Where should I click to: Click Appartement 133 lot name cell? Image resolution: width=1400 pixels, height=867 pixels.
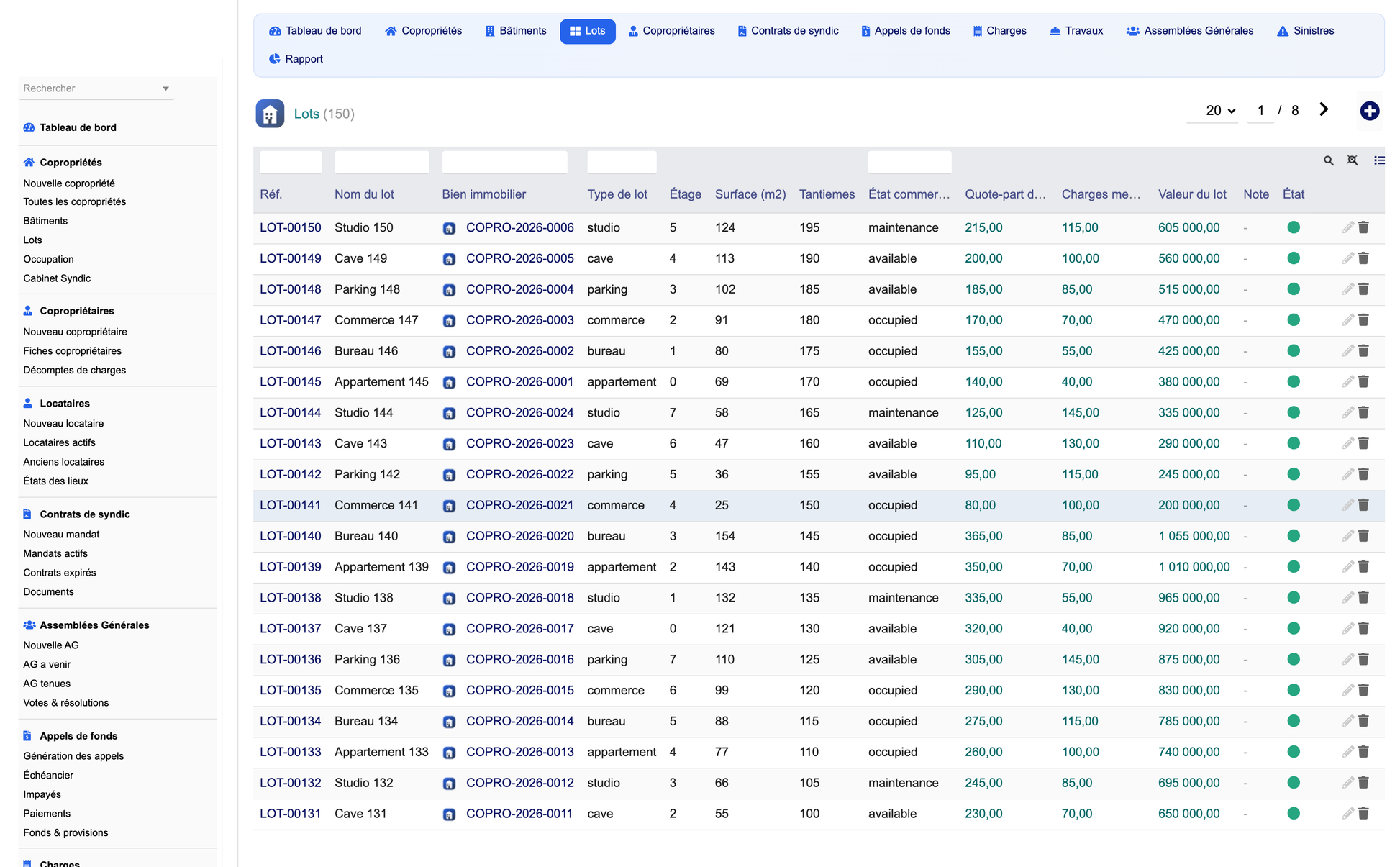pyautogui.click(x=381, y=752)
